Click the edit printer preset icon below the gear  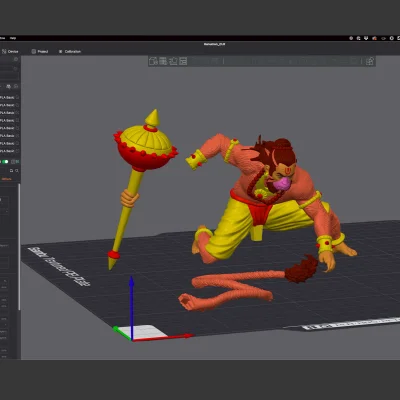coord(16,68)
